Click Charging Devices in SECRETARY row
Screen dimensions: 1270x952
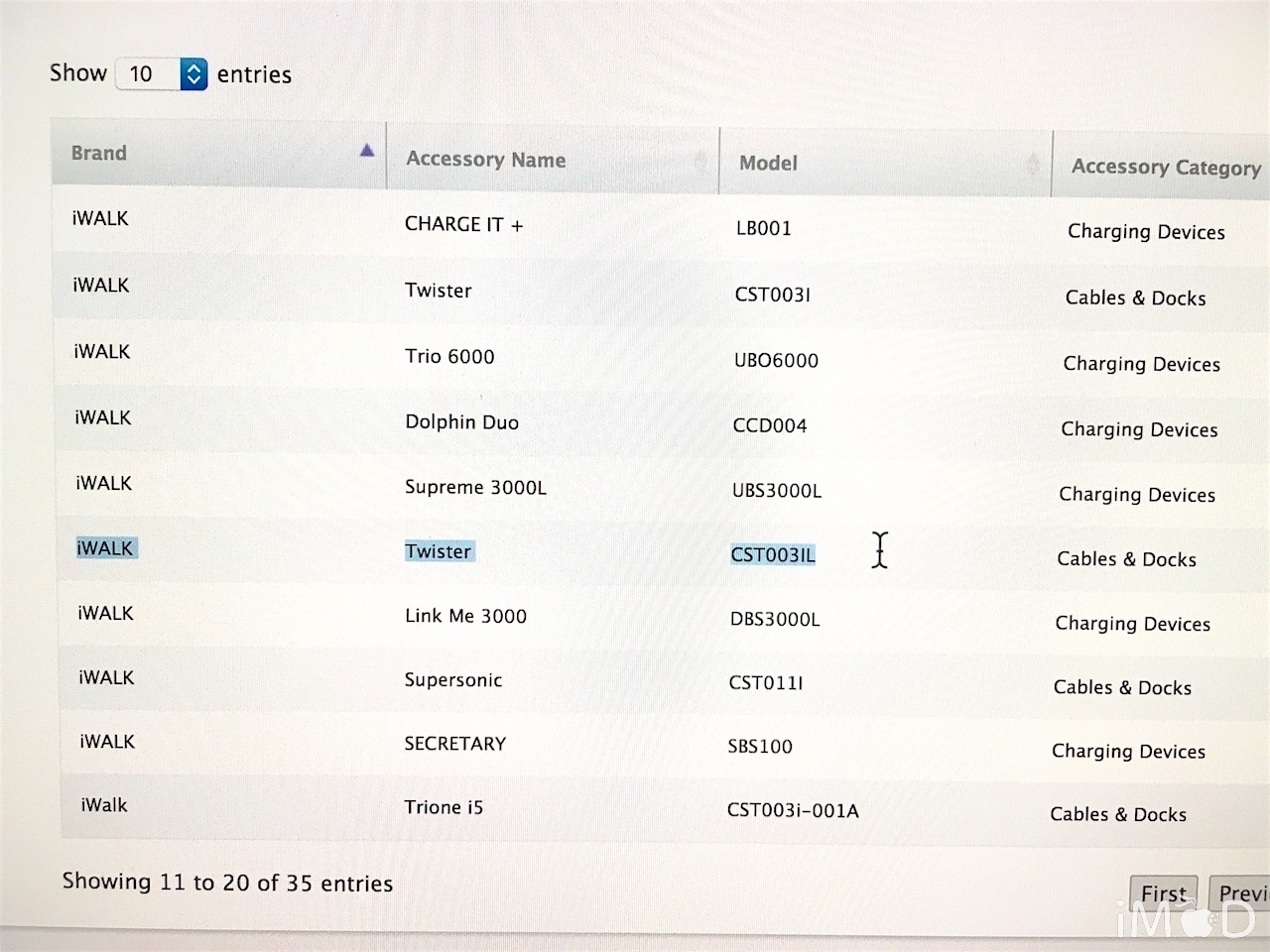click(x=1129, y=752)
